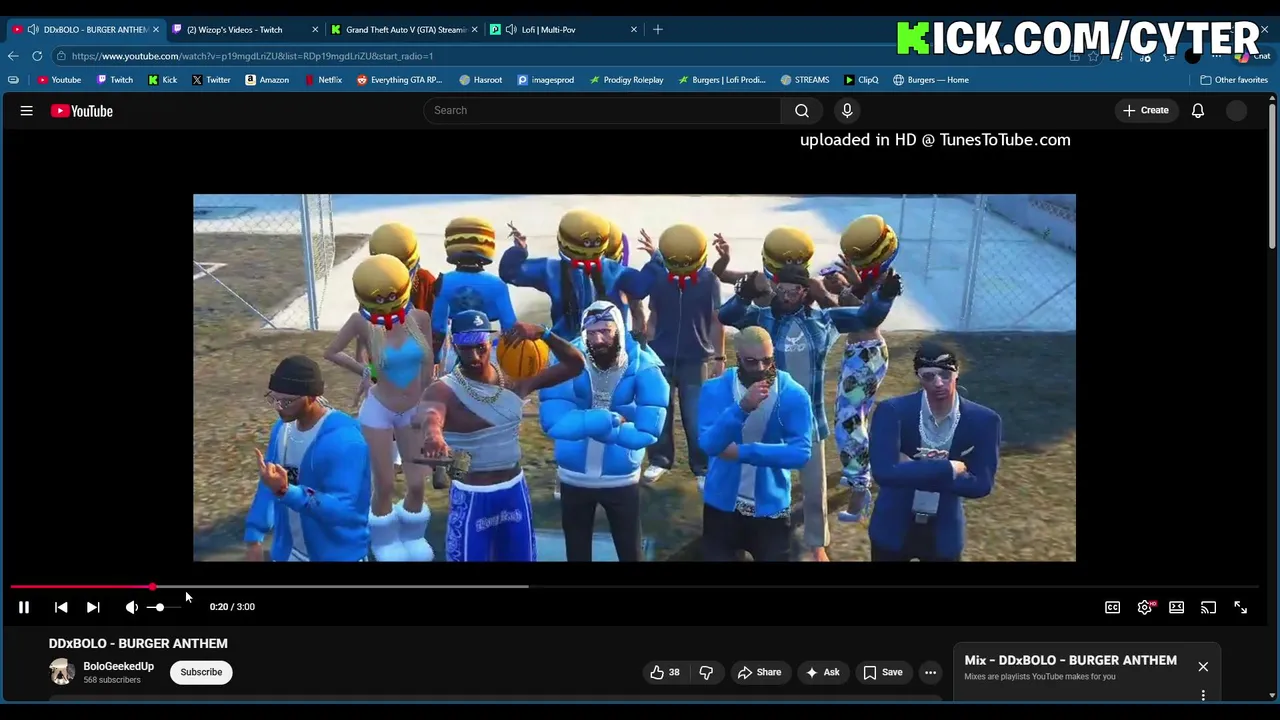Open Share dialog for the video
This screenshot has width=1280, height=720.
759,672
